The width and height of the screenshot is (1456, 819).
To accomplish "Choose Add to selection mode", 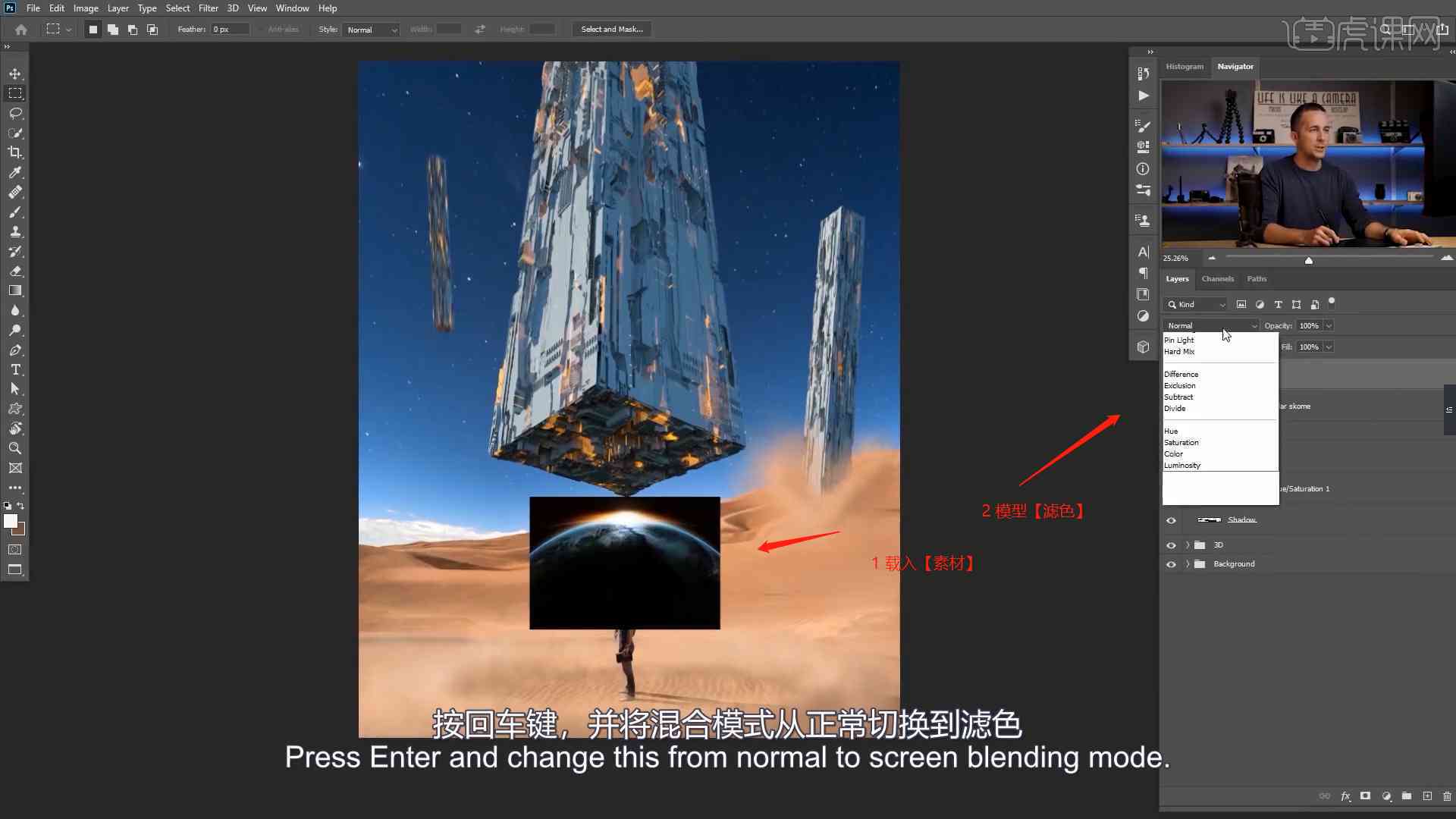I will tap(113, 30).
